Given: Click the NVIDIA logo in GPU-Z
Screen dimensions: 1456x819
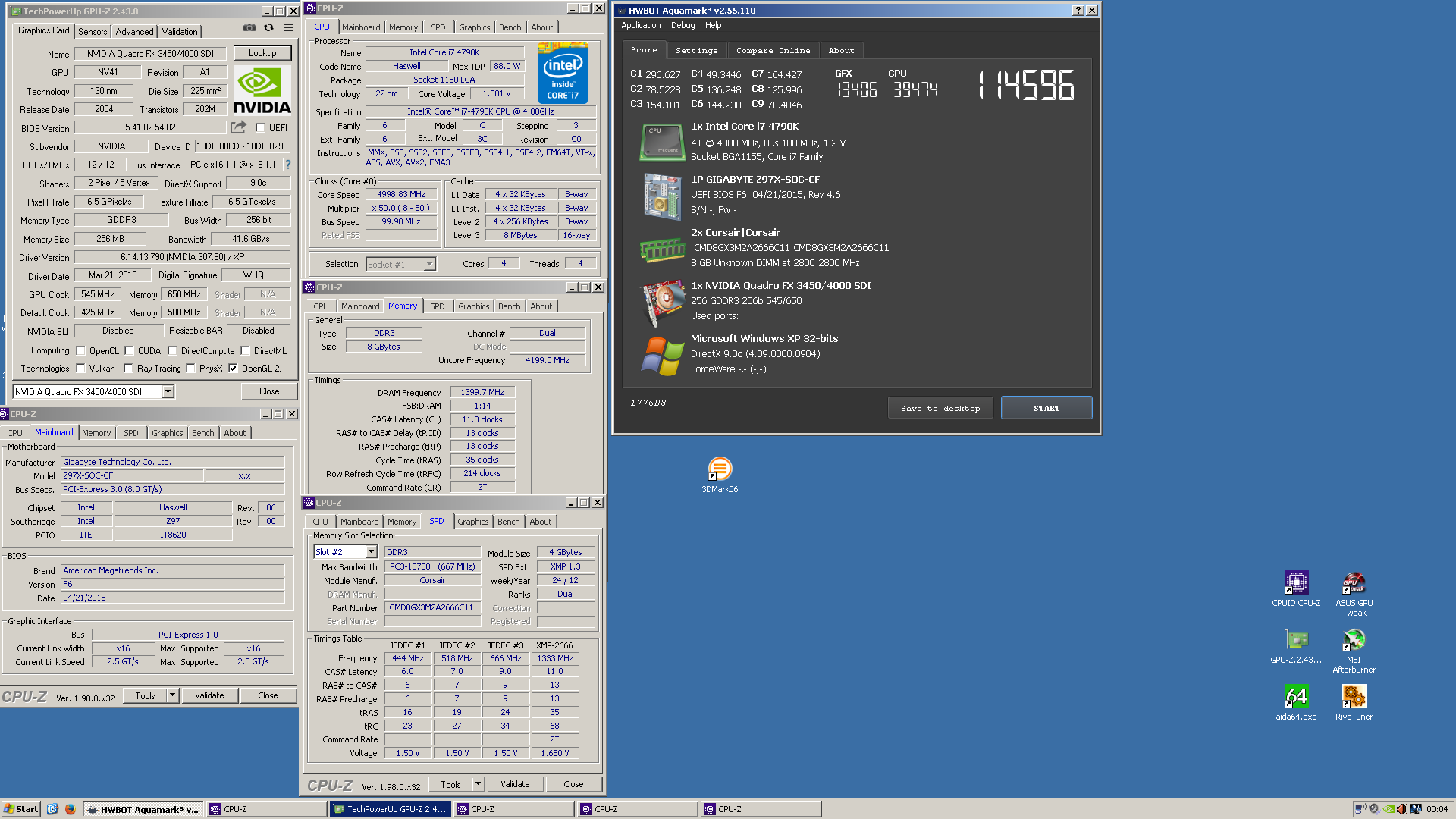Looking at the screenshot, I should 262,89.
